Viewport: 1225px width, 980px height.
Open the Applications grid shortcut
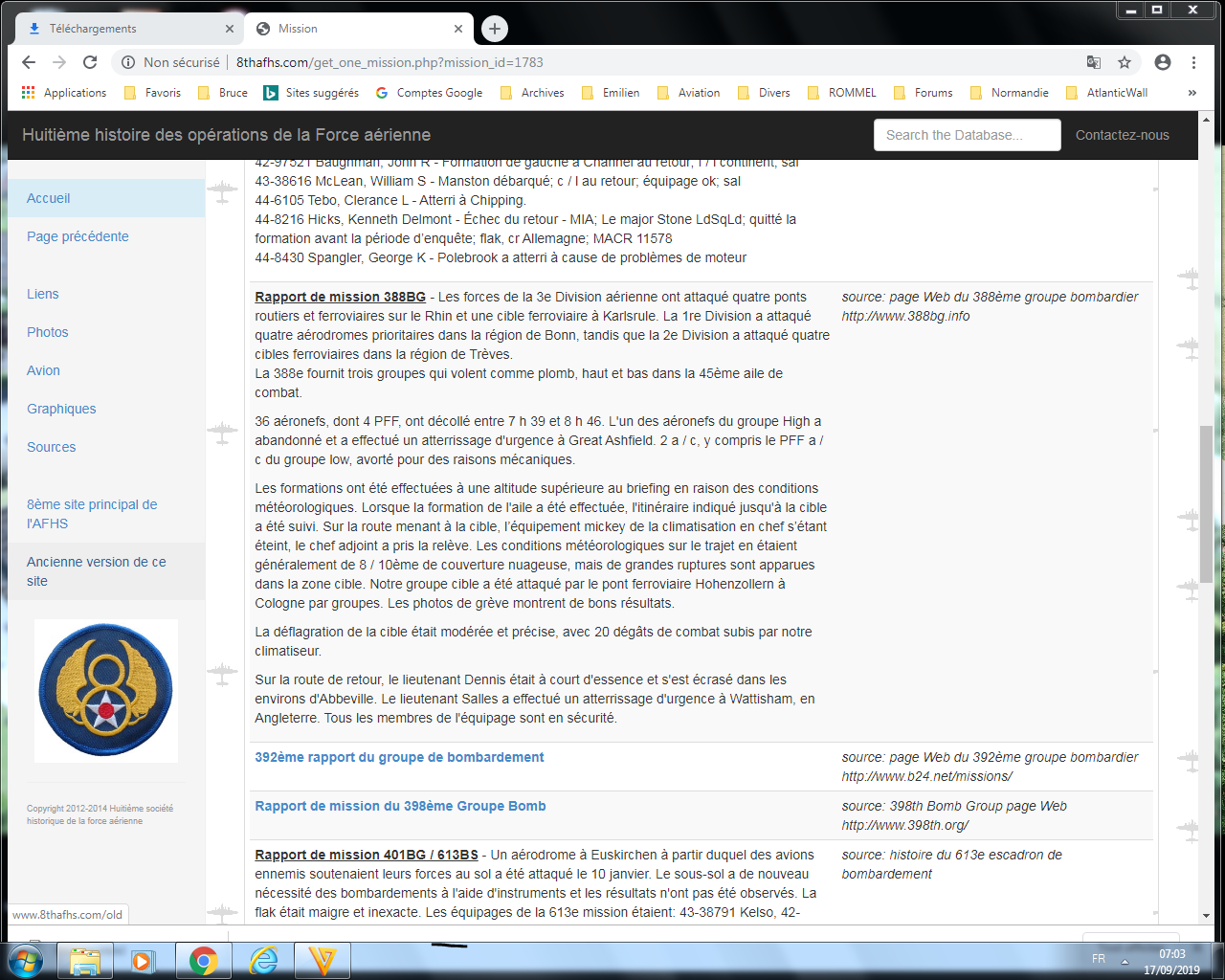[x=63, y=93]
